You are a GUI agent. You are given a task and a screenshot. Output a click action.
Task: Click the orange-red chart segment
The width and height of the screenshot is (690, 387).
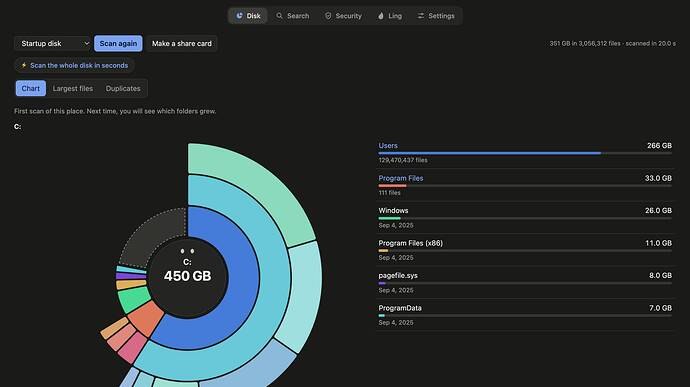[146, 318]
